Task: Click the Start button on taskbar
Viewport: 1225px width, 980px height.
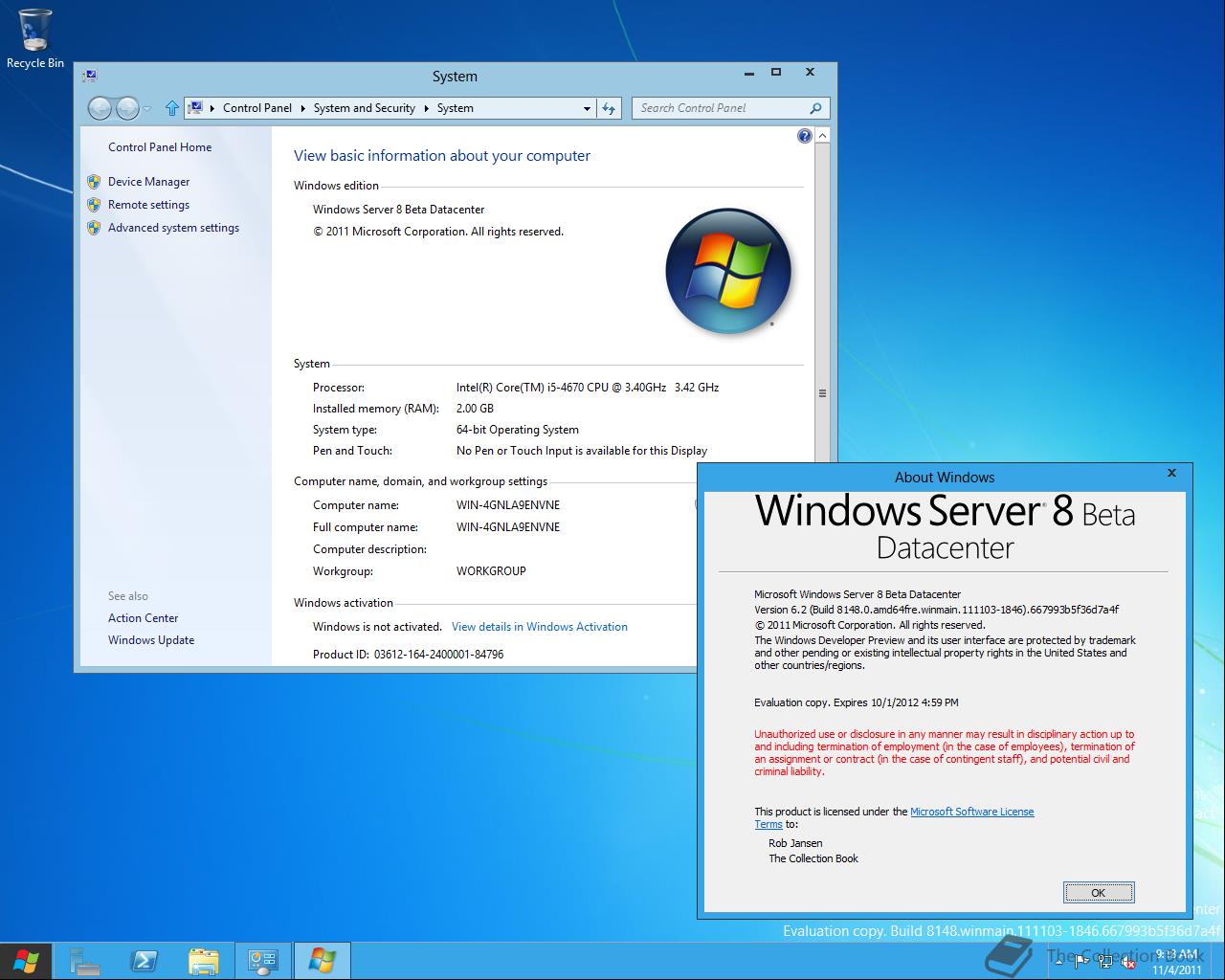Action: (x=26, y=960)
